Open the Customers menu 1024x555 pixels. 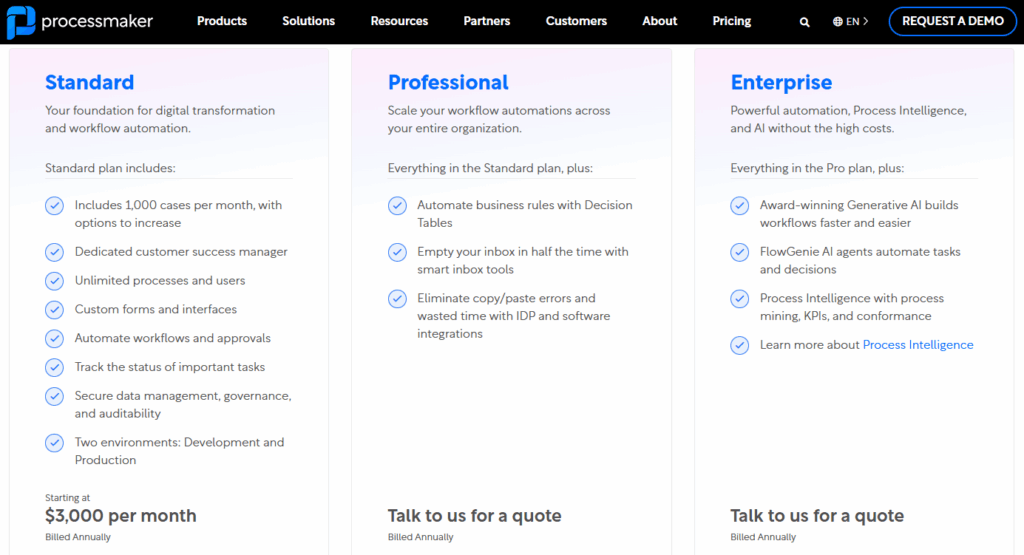pyautogui.click(x=576, y=21)
